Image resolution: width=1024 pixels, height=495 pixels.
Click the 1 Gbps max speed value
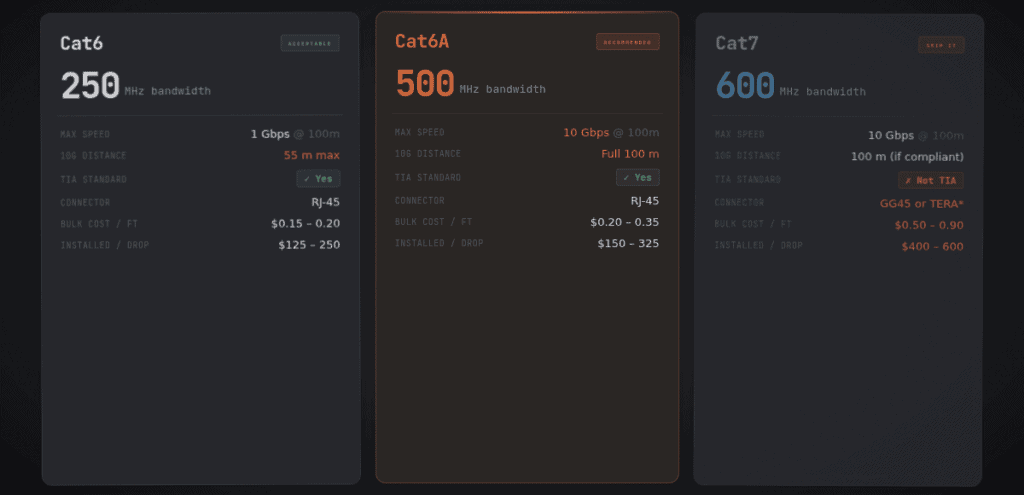[x=270, y=134]
